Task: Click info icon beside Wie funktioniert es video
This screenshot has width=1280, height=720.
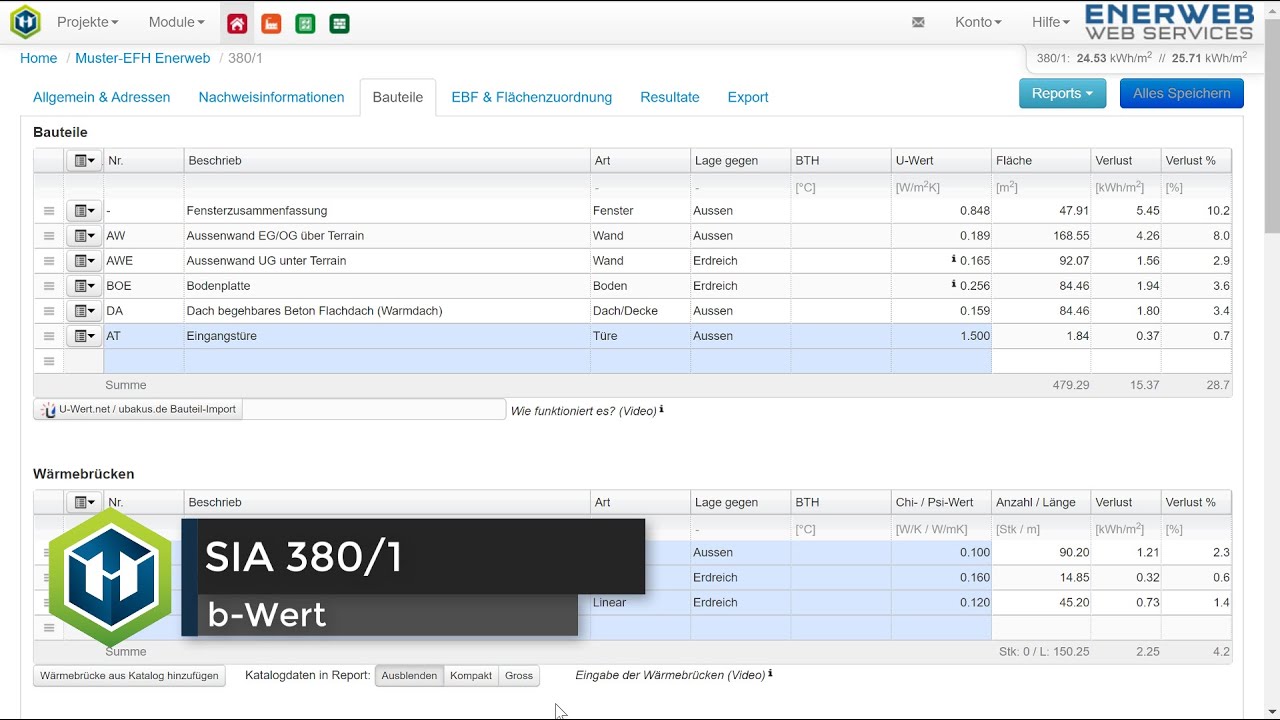Action: pyautogui.click(x=661, y=409)
